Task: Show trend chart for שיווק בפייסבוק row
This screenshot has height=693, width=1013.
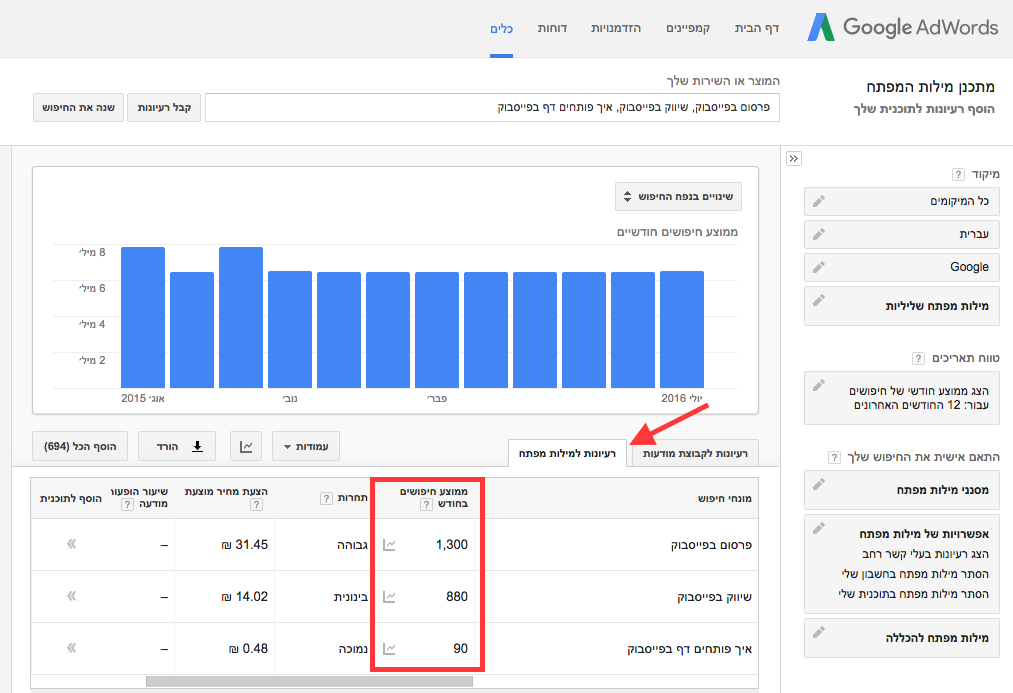Action: (x=389, y=597)
